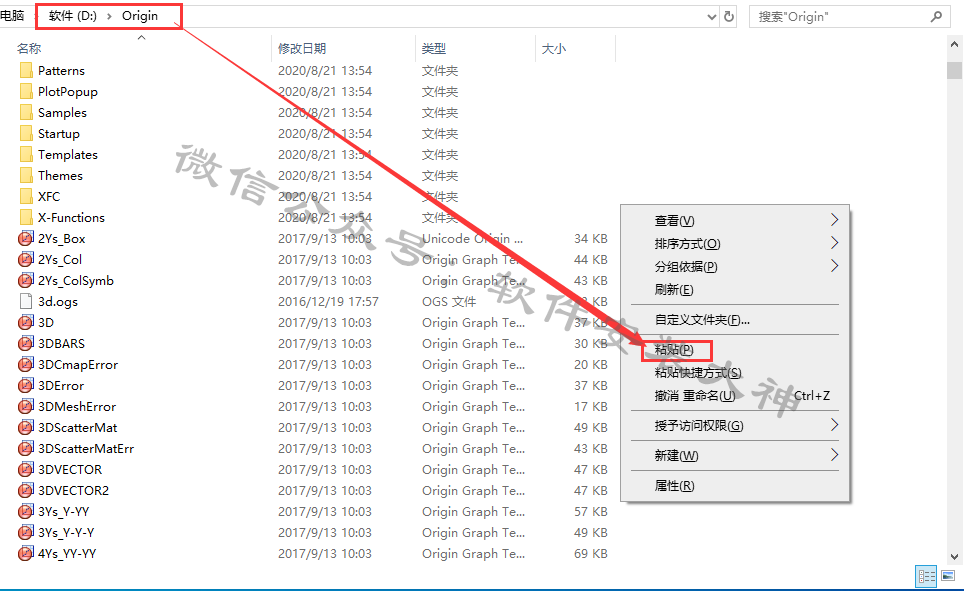
Task: Select the 3DVECTOR file name
Action: tap(70, 469)
